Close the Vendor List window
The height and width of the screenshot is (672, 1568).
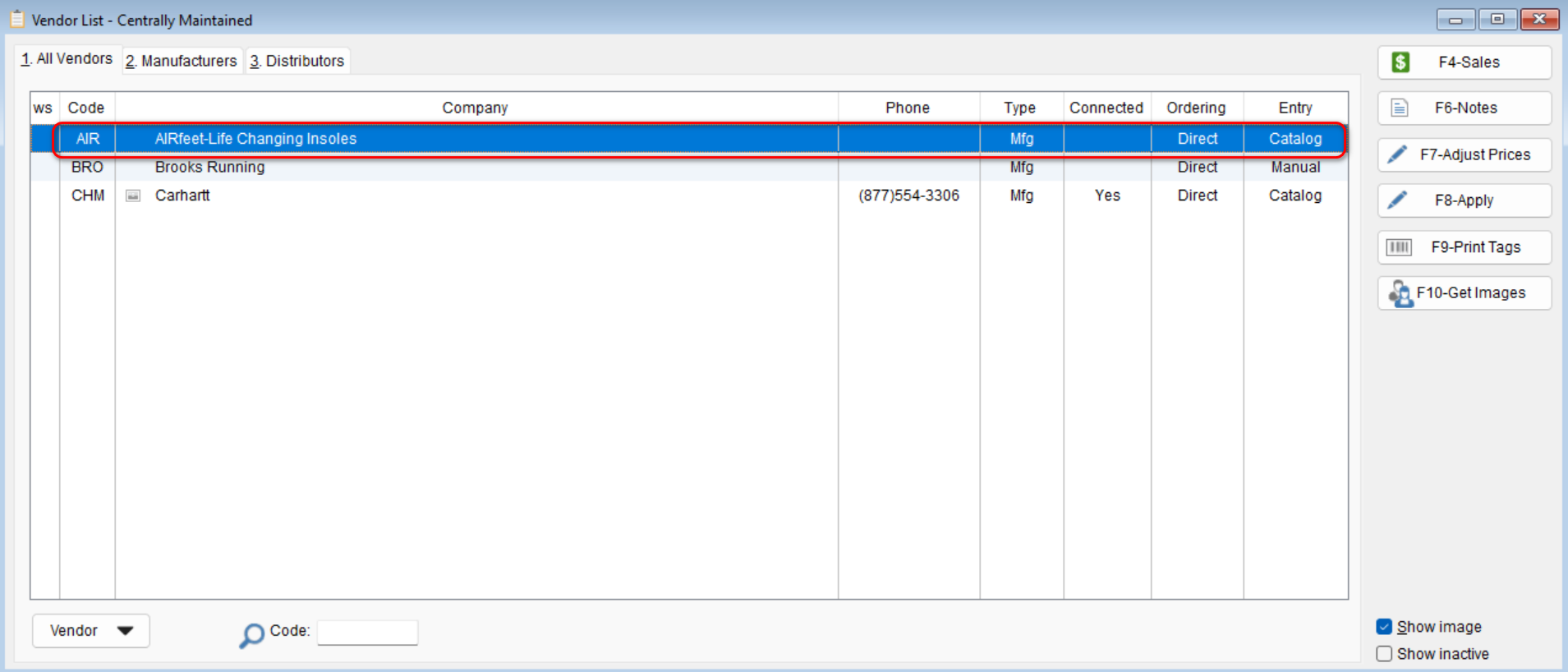(1539, 19)
